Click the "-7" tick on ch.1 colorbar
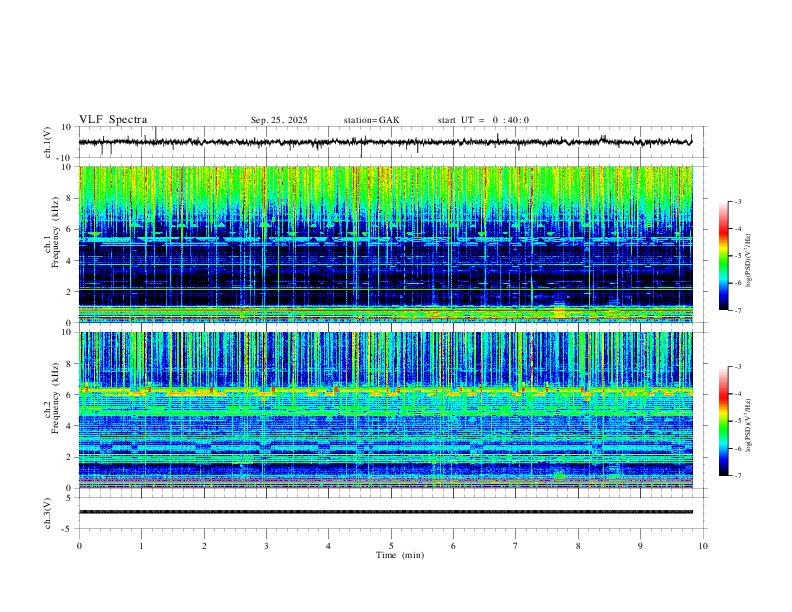 tap(738, 311)
